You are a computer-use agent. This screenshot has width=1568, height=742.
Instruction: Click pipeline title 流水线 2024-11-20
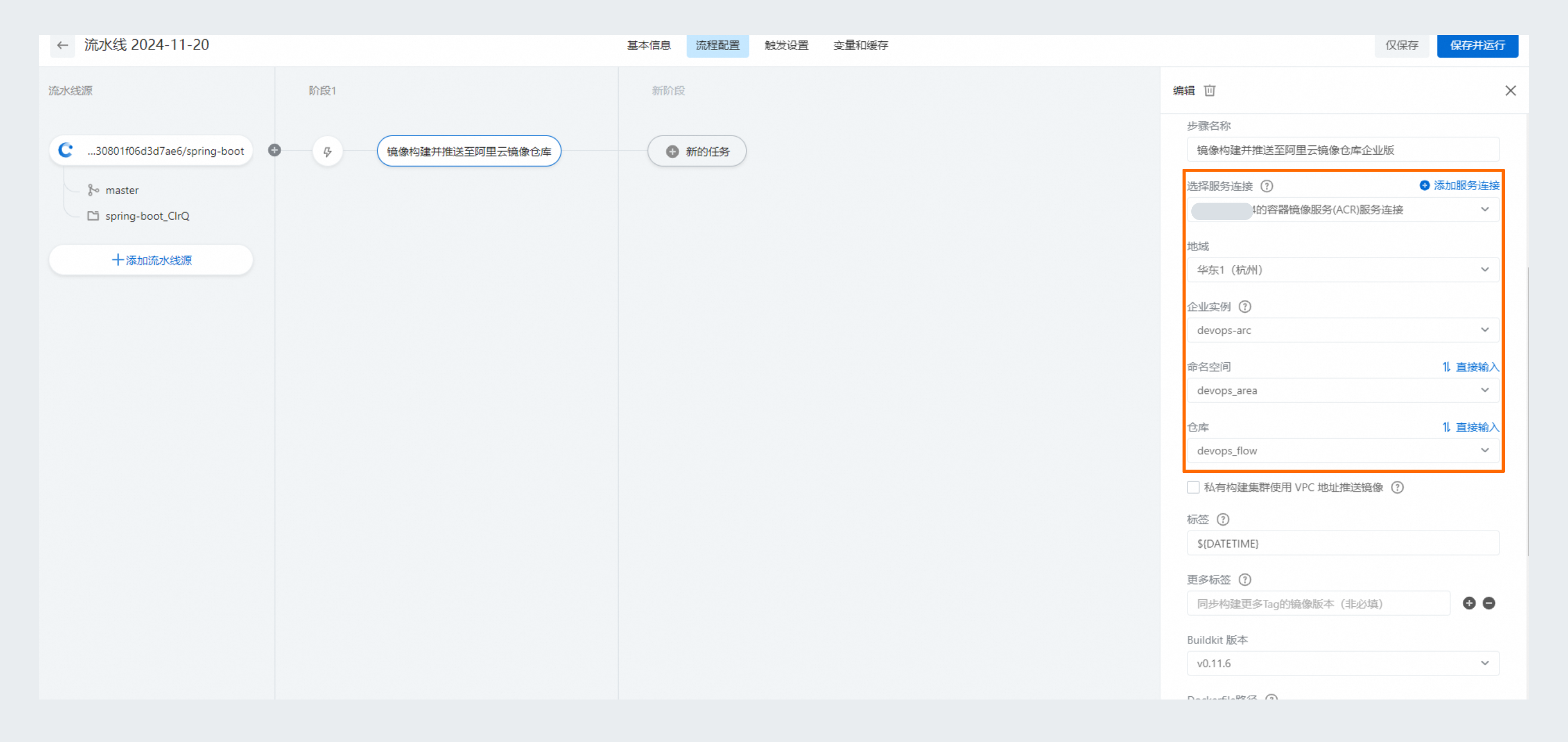pyautogui.click(x=146, y=45)
